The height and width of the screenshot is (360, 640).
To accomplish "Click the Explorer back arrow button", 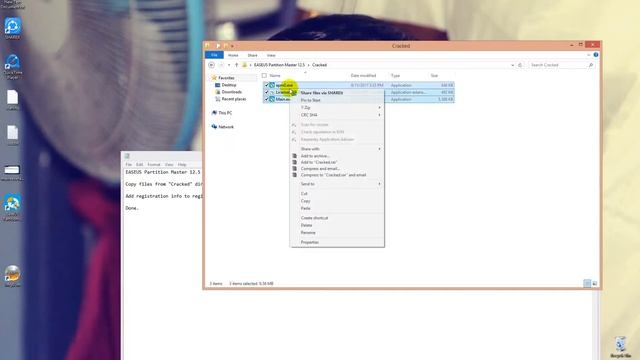I will [211, 65].
